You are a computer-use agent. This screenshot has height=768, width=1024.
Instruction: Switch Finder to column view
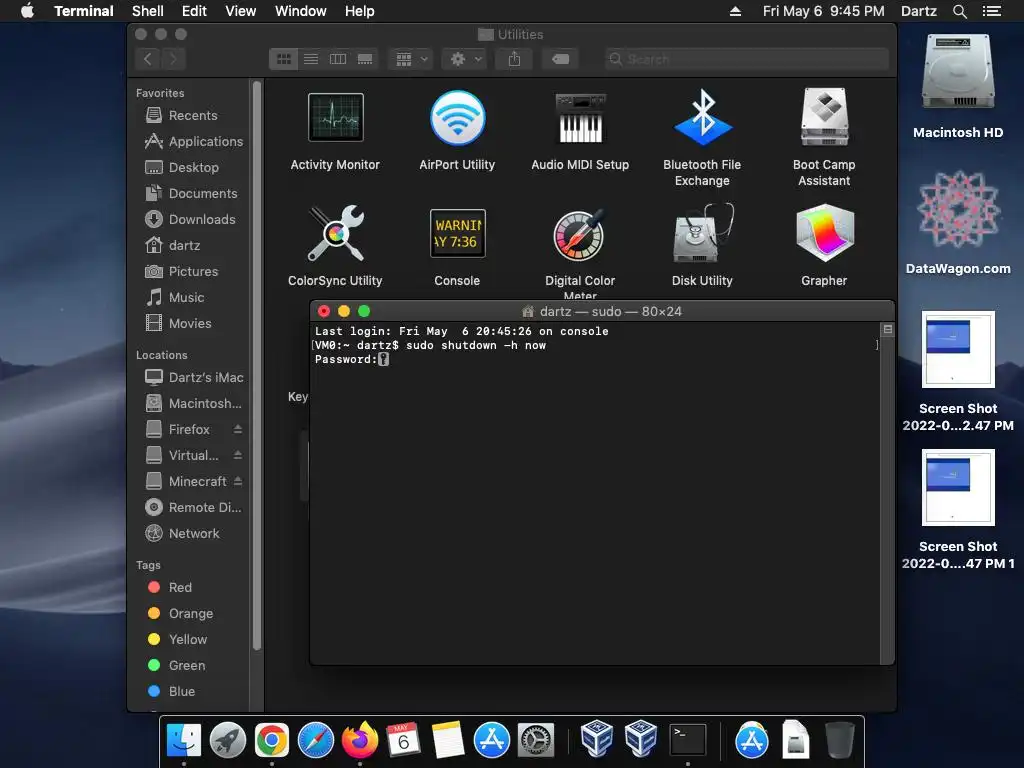pos(338,59)
